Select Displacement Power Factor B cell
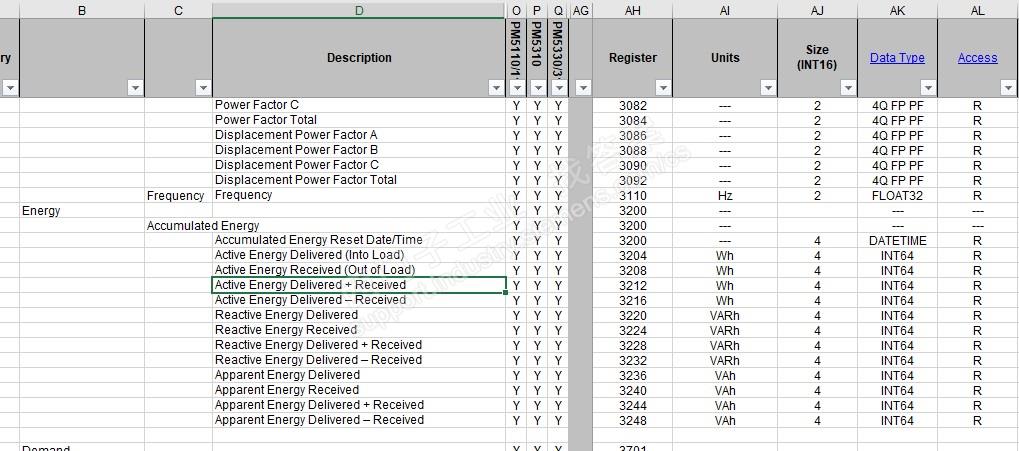The image size is (1019, 451). coord(359,150)
